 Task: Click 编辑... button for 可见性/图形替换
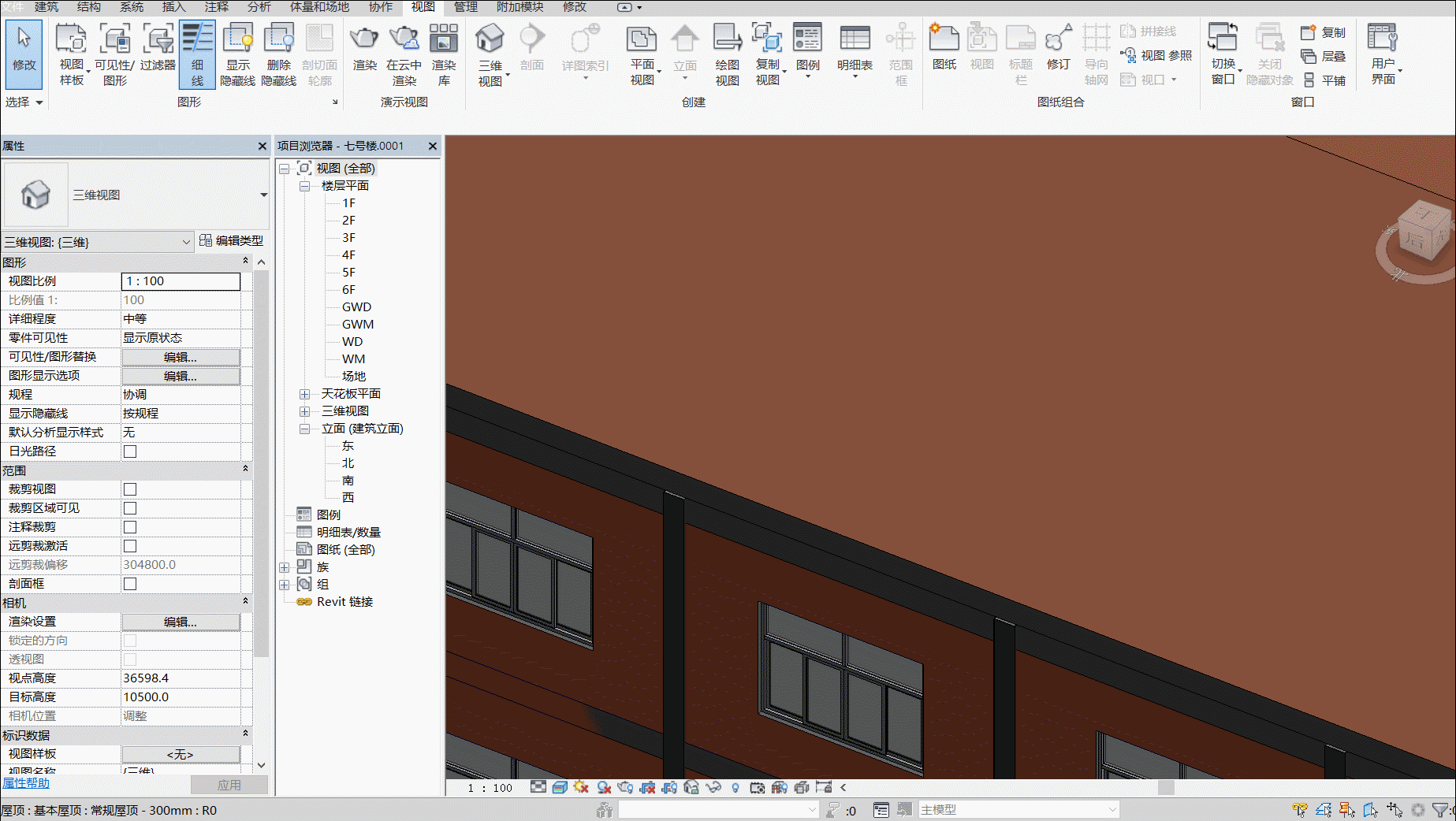pyautogui.click(x=181, y=357)
